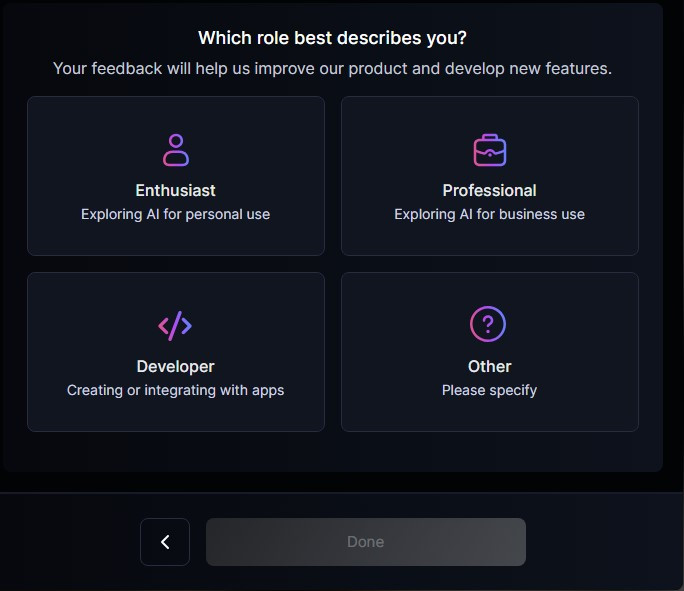
Task: Click the Enthusiast person silhouette icon
Action: click(176, 150)
